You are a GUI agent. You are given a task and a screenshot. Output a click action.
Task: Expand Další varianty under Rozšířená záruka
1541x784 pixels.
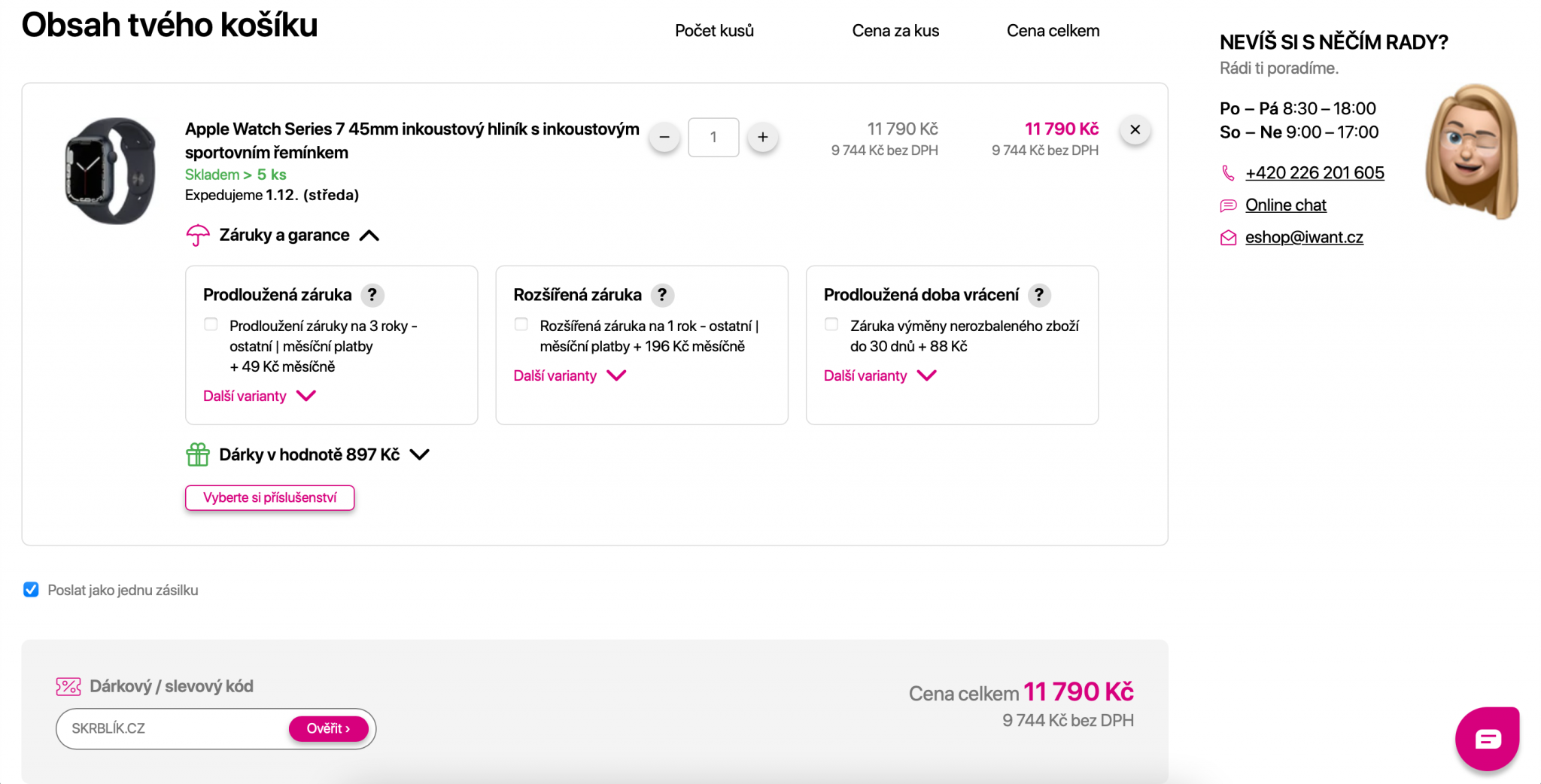point(570,375)
